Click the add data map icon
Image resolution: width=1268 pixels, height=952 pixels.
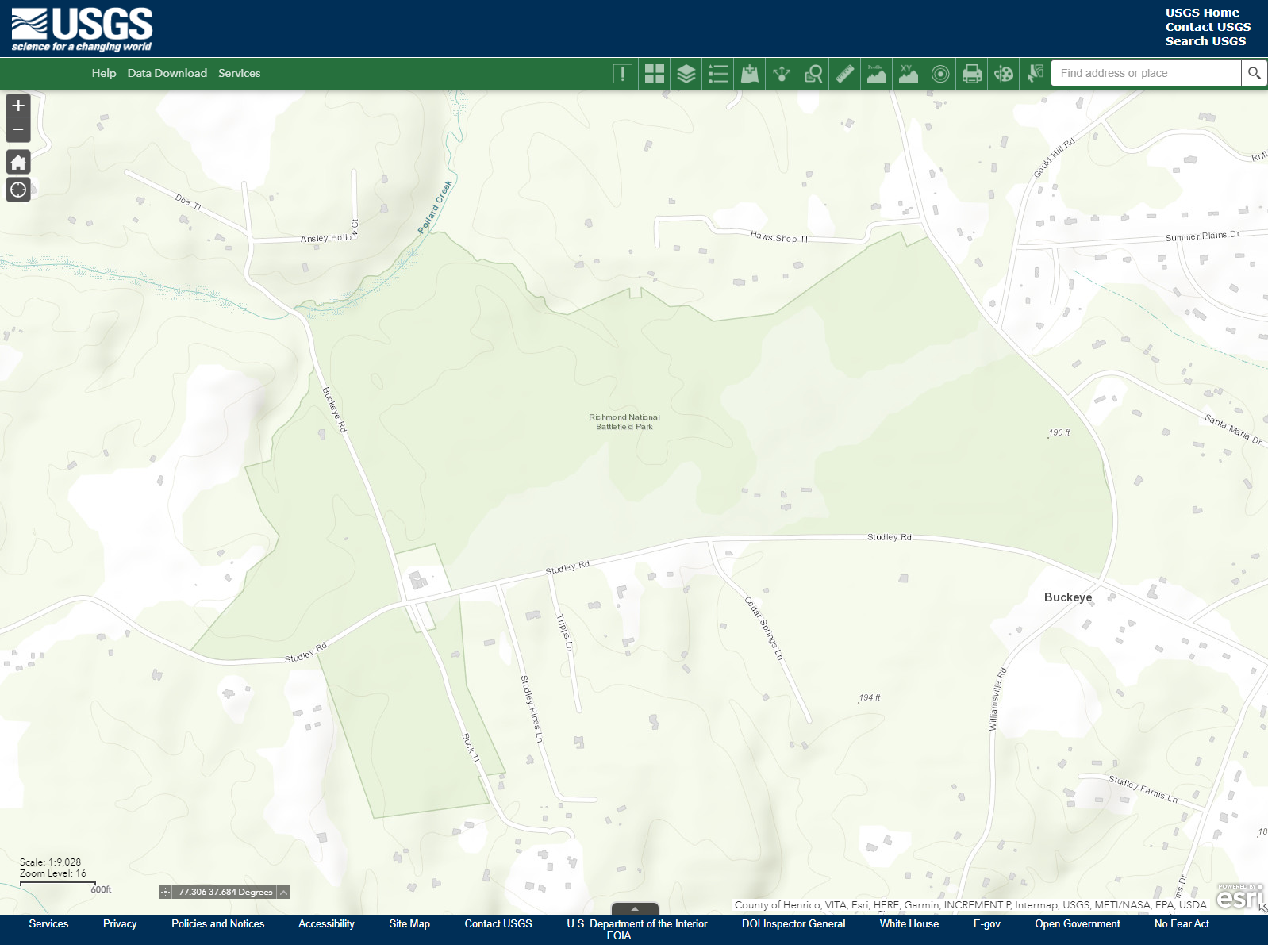(749, 74)
